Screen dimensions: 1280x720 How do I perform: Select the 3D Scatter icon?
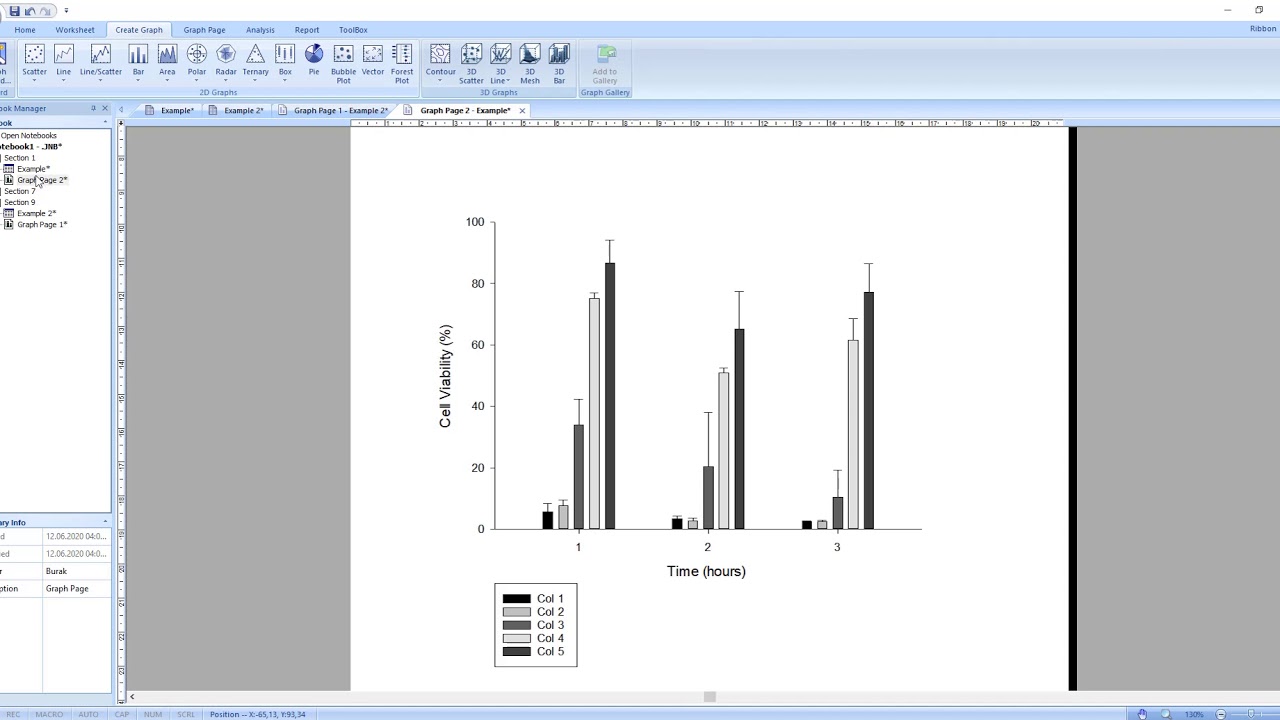coord(471,54)
